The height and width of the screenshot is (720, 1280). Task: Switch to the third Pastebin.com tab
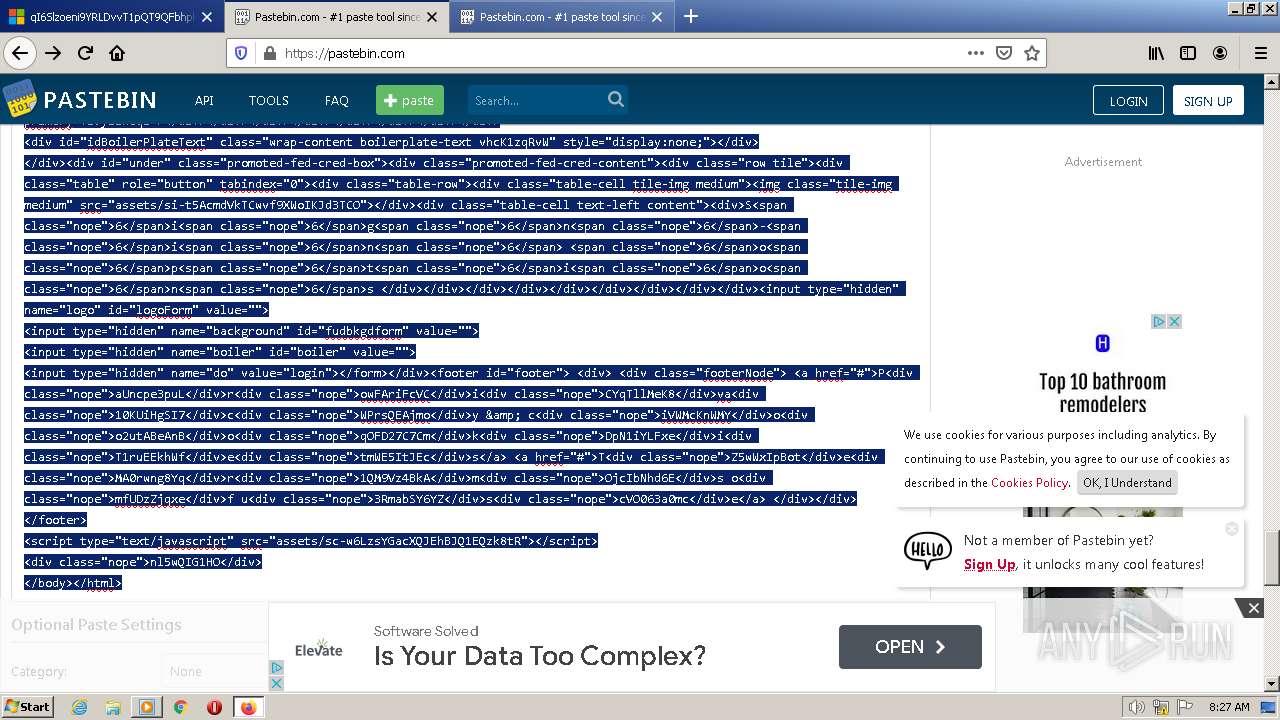click(561, 17)
